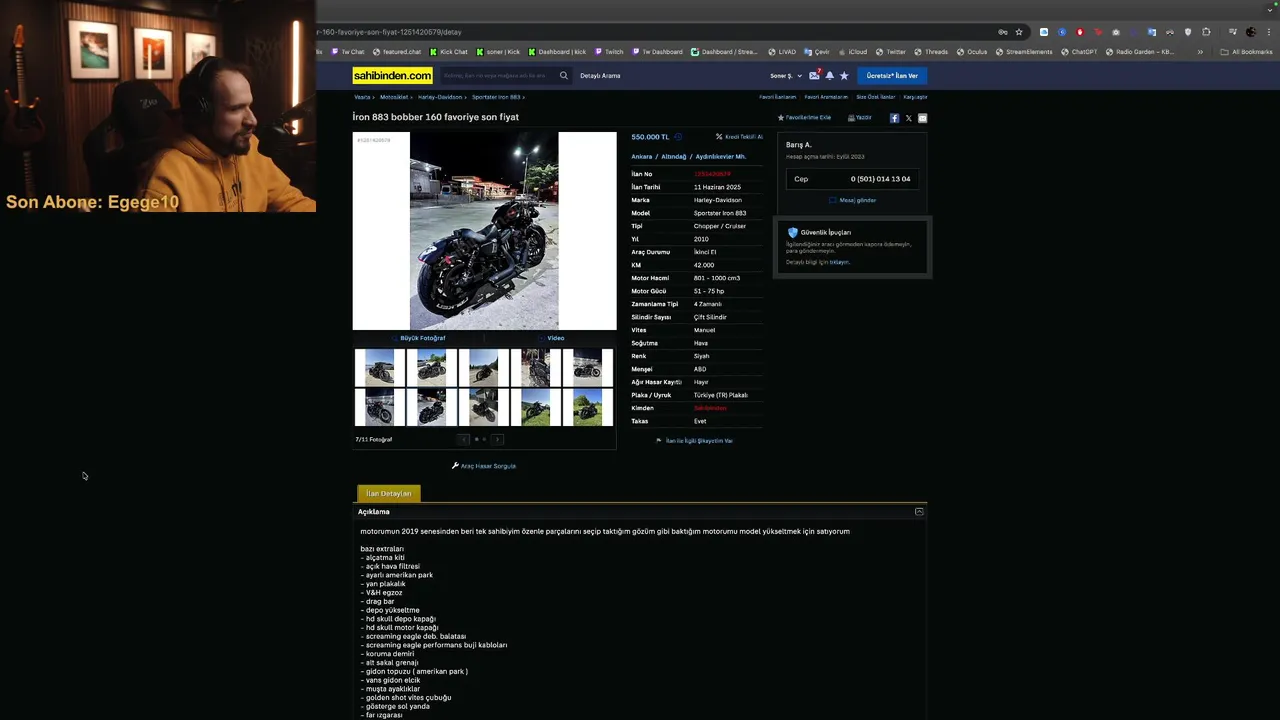Viewport: 1280px width, 720px height.
Task: Open the LIVAD bookmark
Action: point(782,52)
